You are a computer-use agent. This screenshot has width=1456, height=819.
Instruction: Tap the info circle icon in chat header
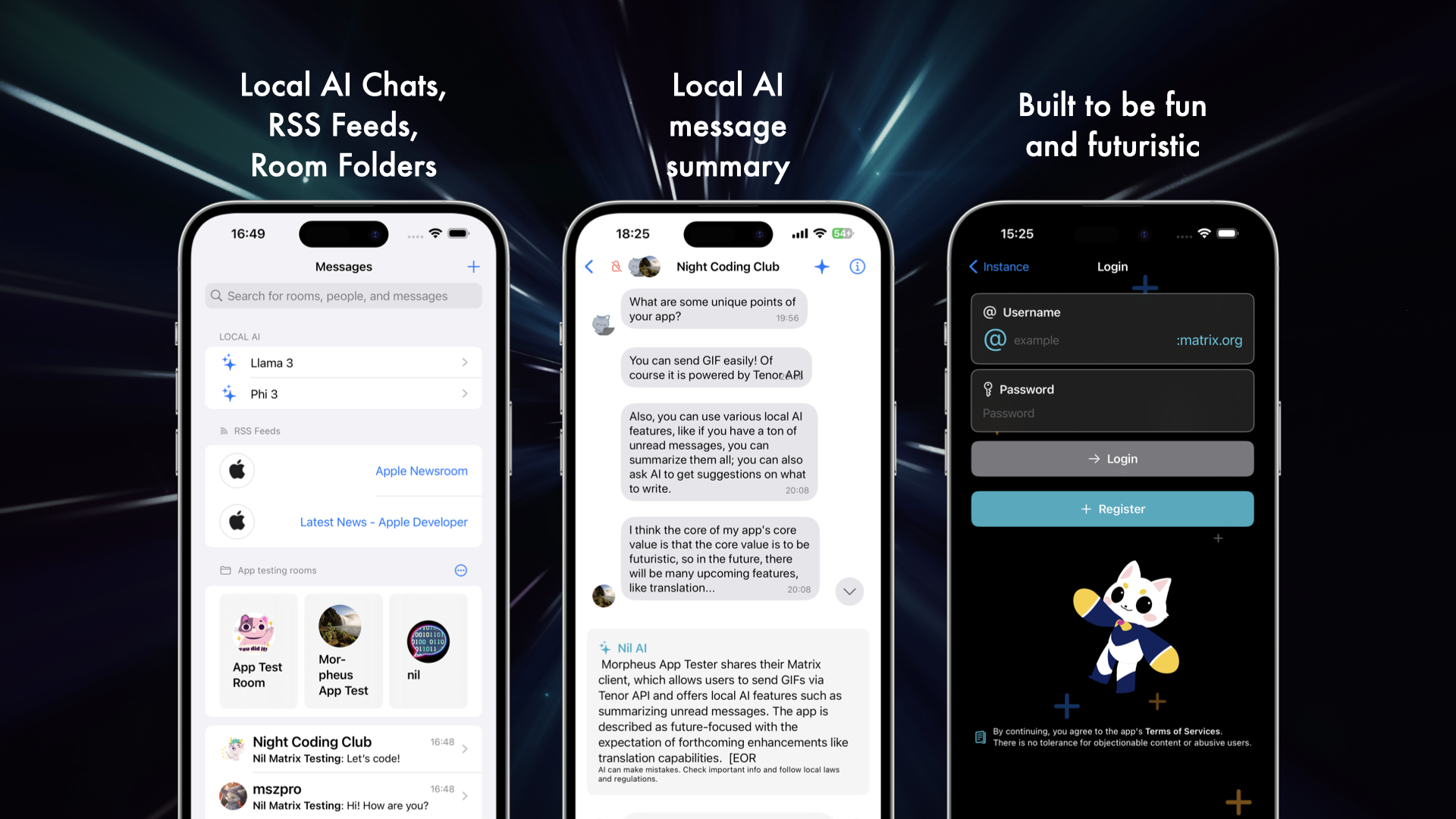point(856,266)
